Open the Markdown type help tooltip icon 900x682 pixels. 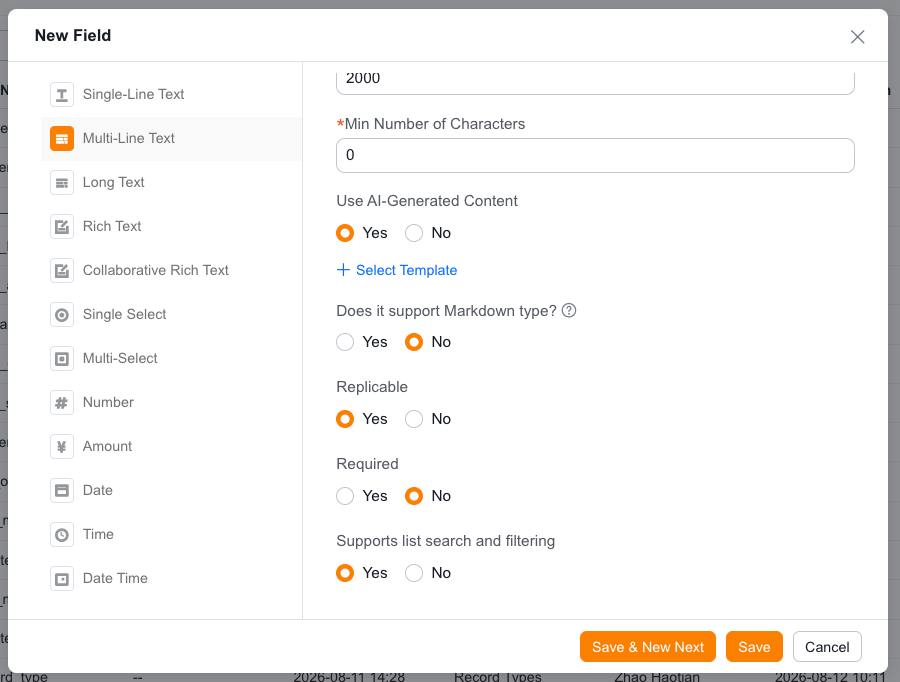569,311
